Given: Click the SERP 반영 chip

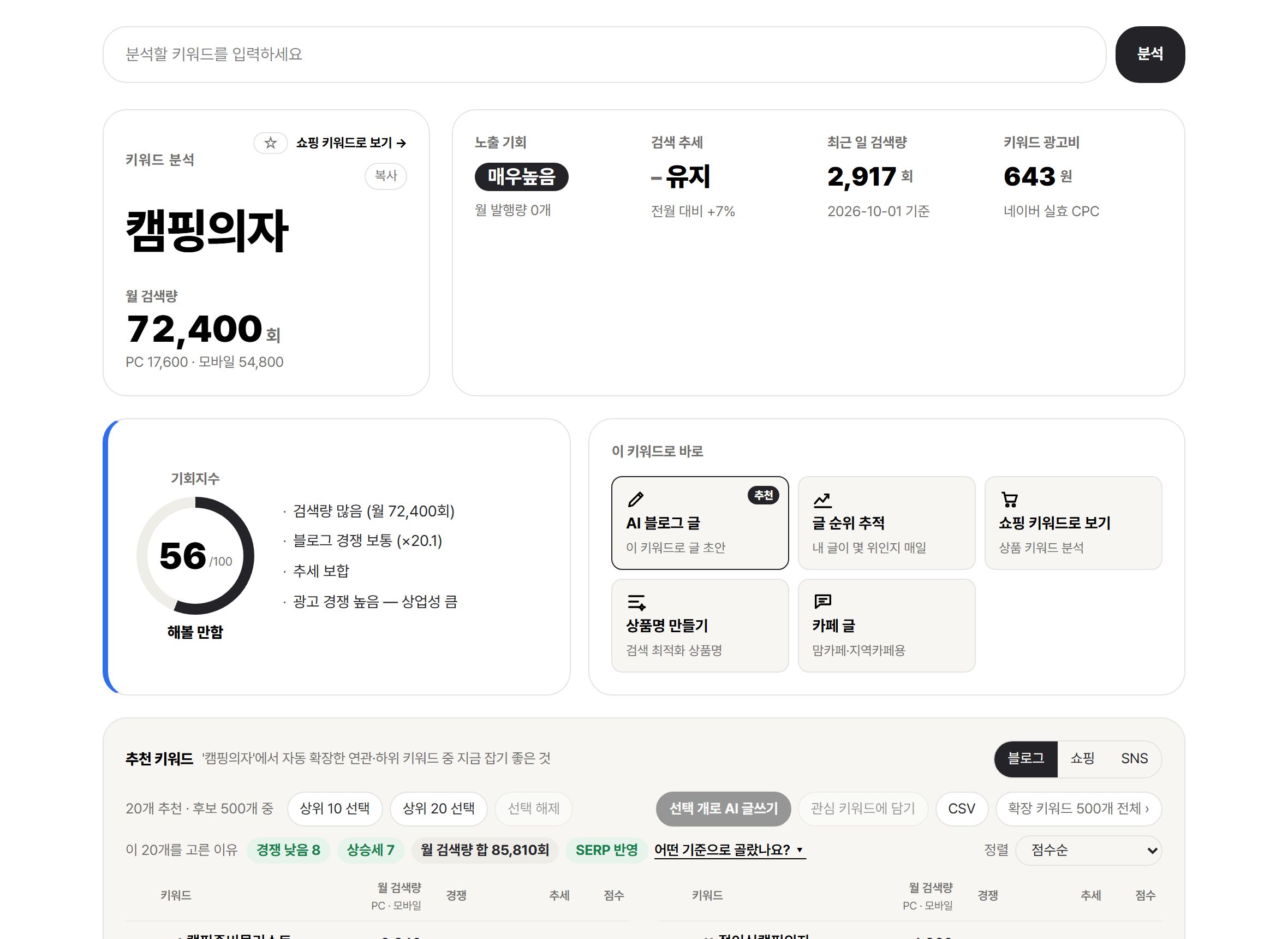Looking at the screenshot, I should 606,850.
